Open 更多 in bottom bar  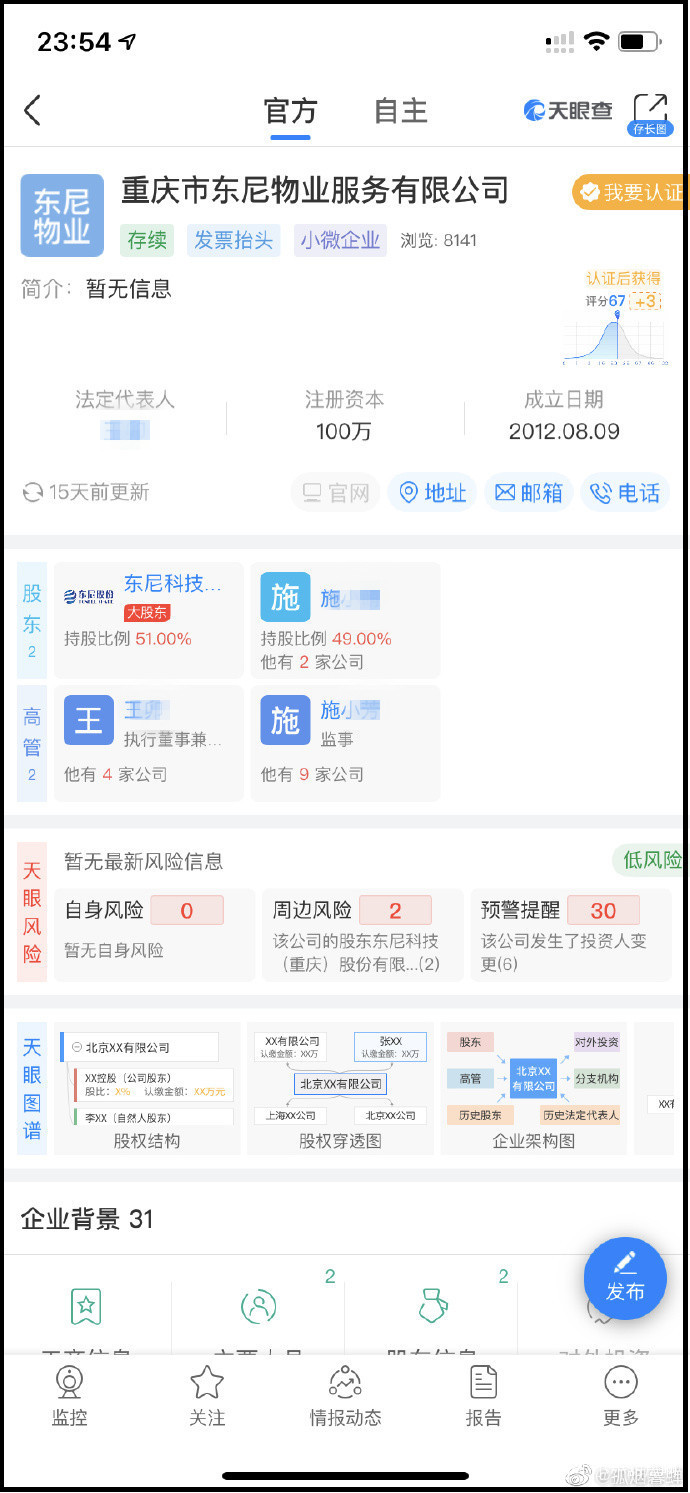coord(621,1396)
